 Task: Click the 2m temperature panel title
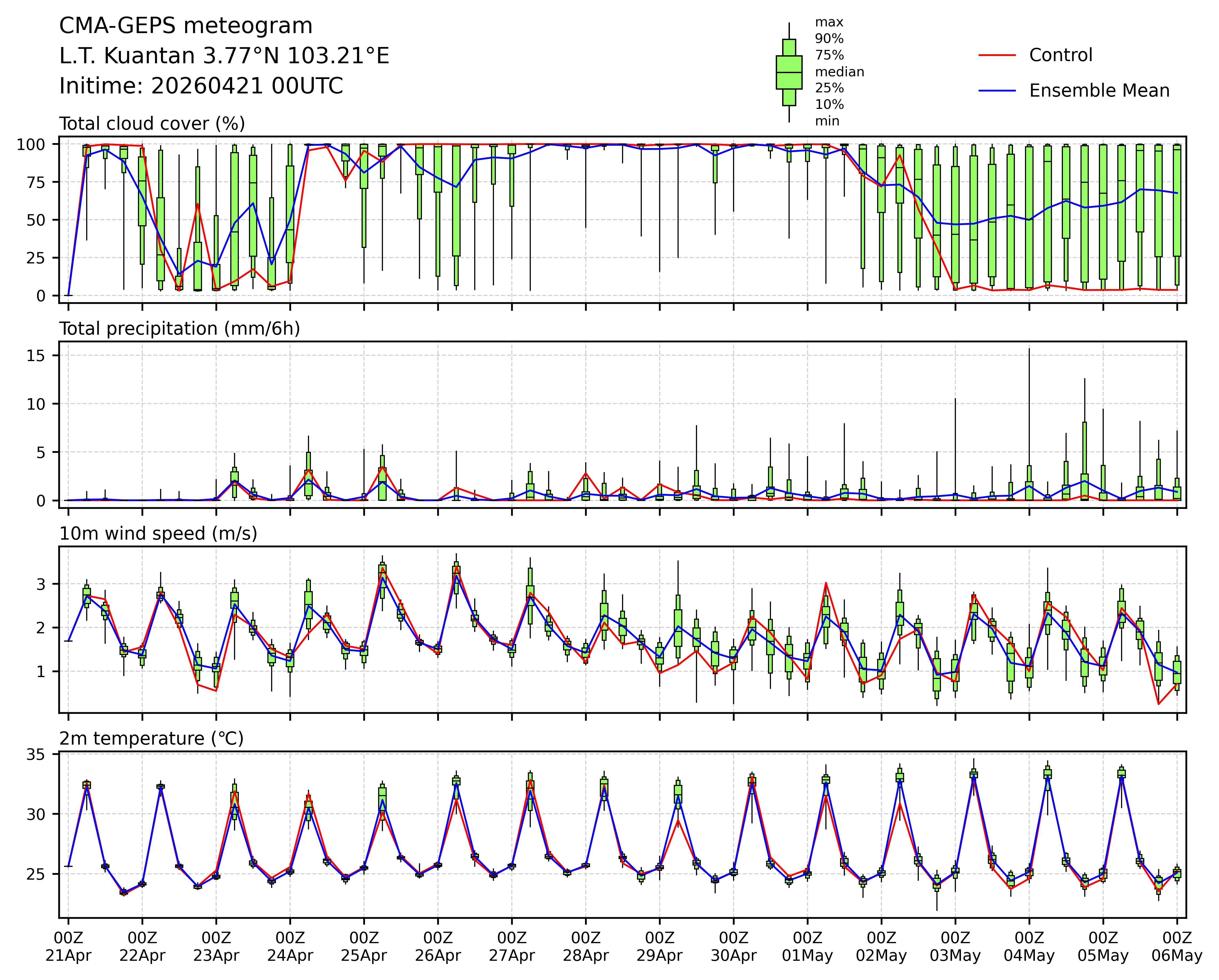click(x=152, y=738)
